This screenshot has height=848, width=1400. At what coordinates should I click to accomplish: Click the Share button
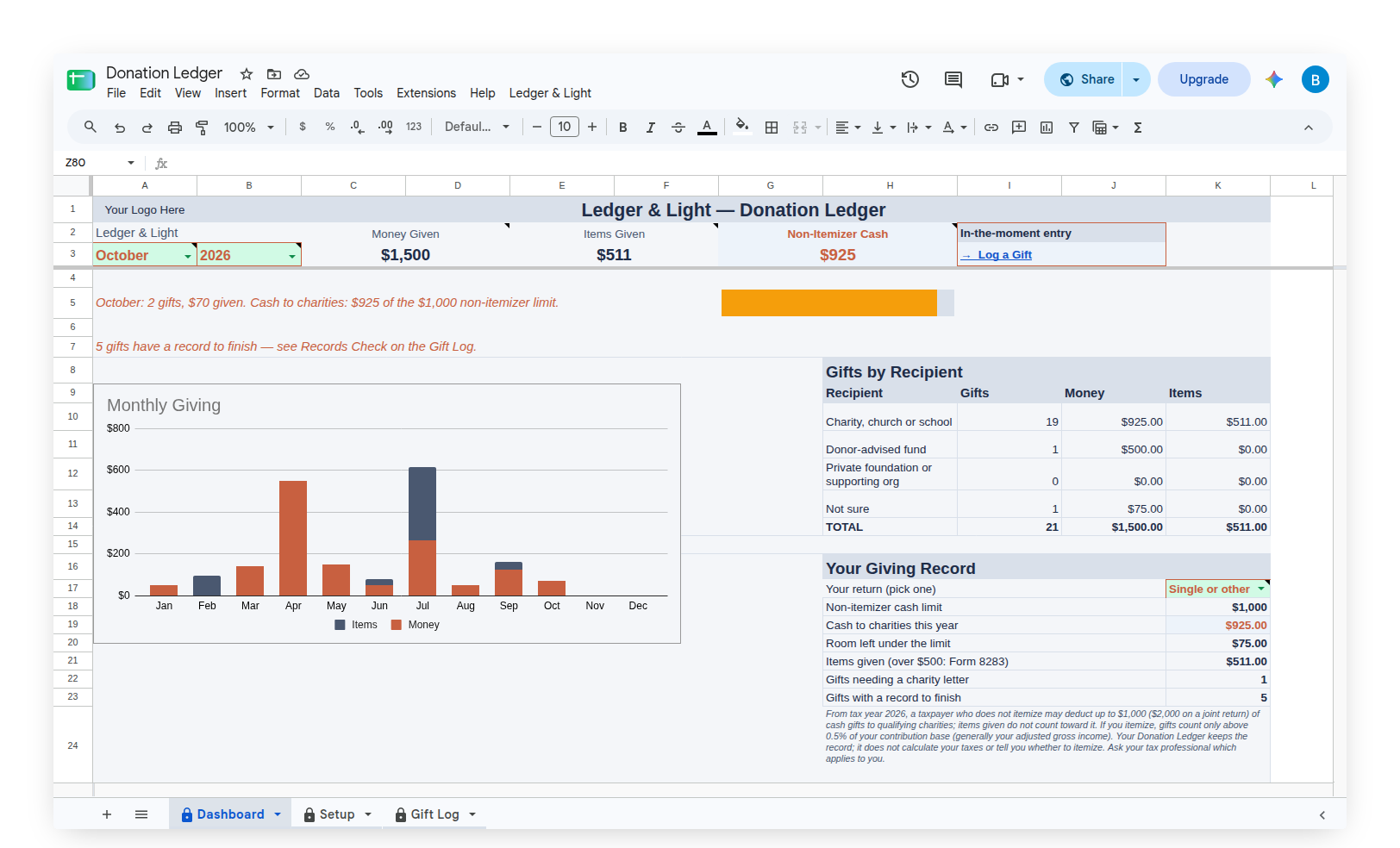tap(1084, 79)
